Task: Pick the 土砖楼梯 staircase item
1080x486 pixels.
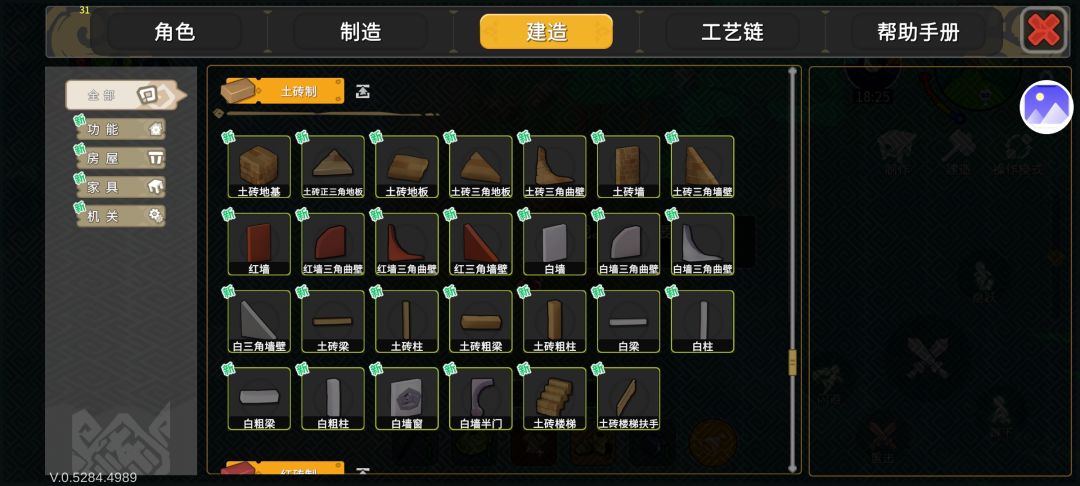Action: [554, 399]
